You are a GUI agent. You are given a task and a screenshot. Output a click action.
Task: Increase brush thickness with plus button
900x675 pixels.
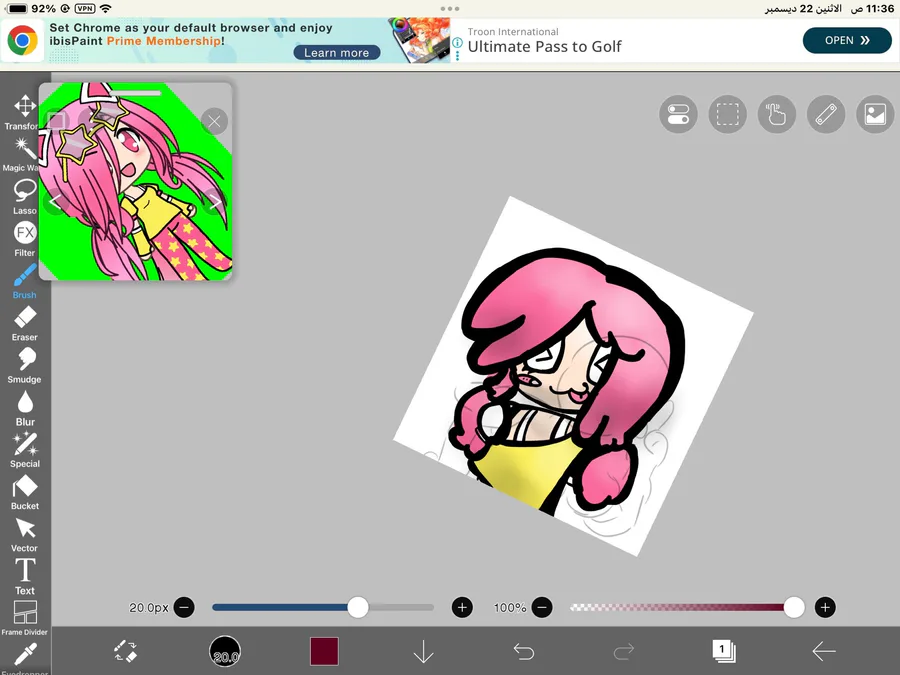[x=462, y=607]
